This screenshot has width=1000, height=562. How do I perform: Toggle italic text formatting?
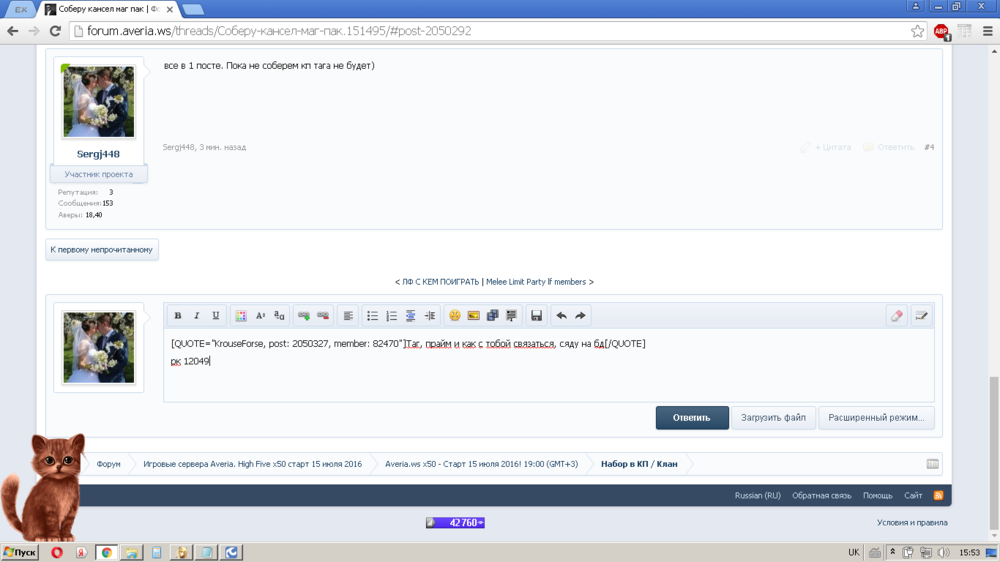click(197, 316)
